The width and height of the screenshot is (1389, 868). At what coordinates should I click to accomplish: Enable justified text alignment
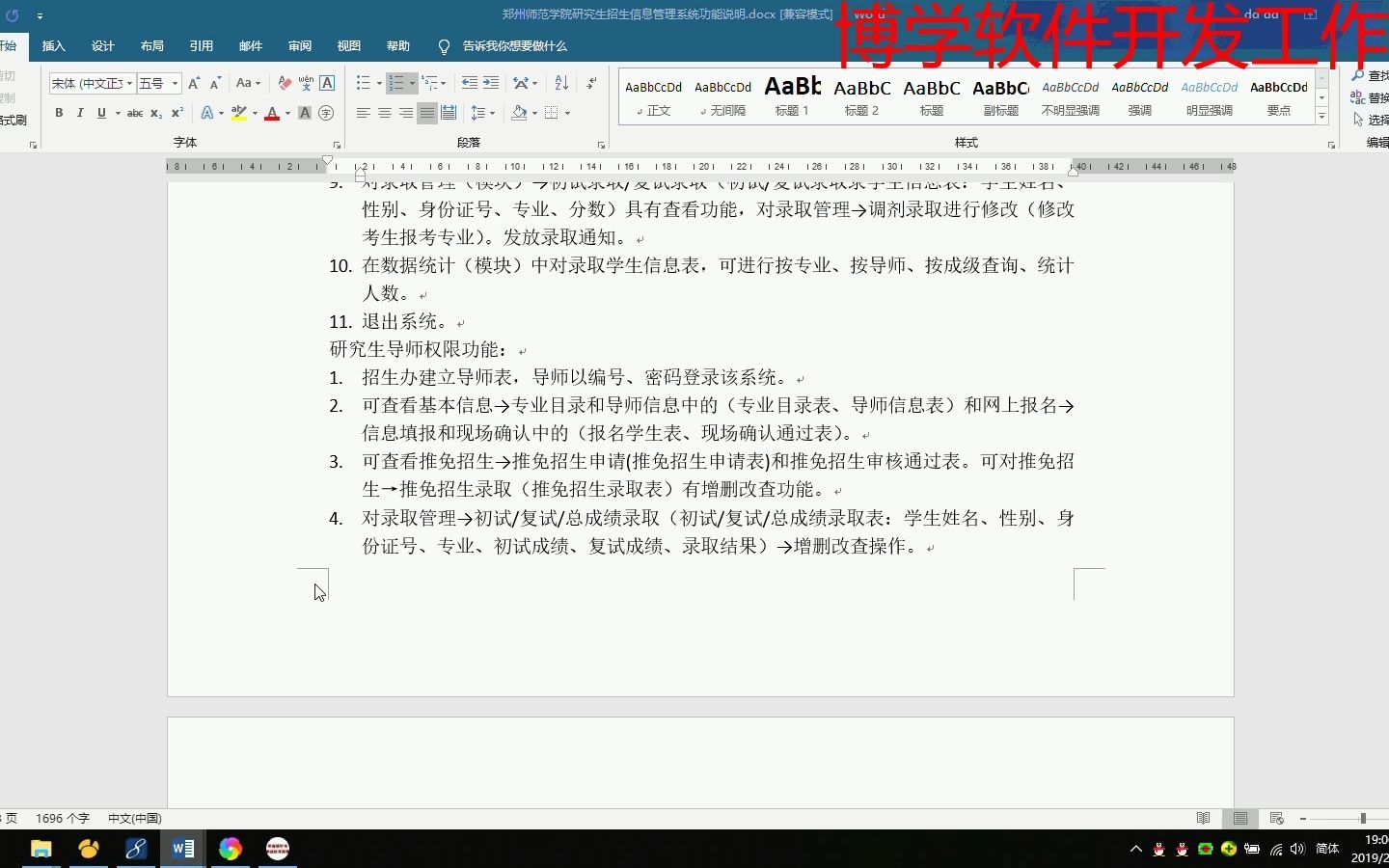click(427, 113)
